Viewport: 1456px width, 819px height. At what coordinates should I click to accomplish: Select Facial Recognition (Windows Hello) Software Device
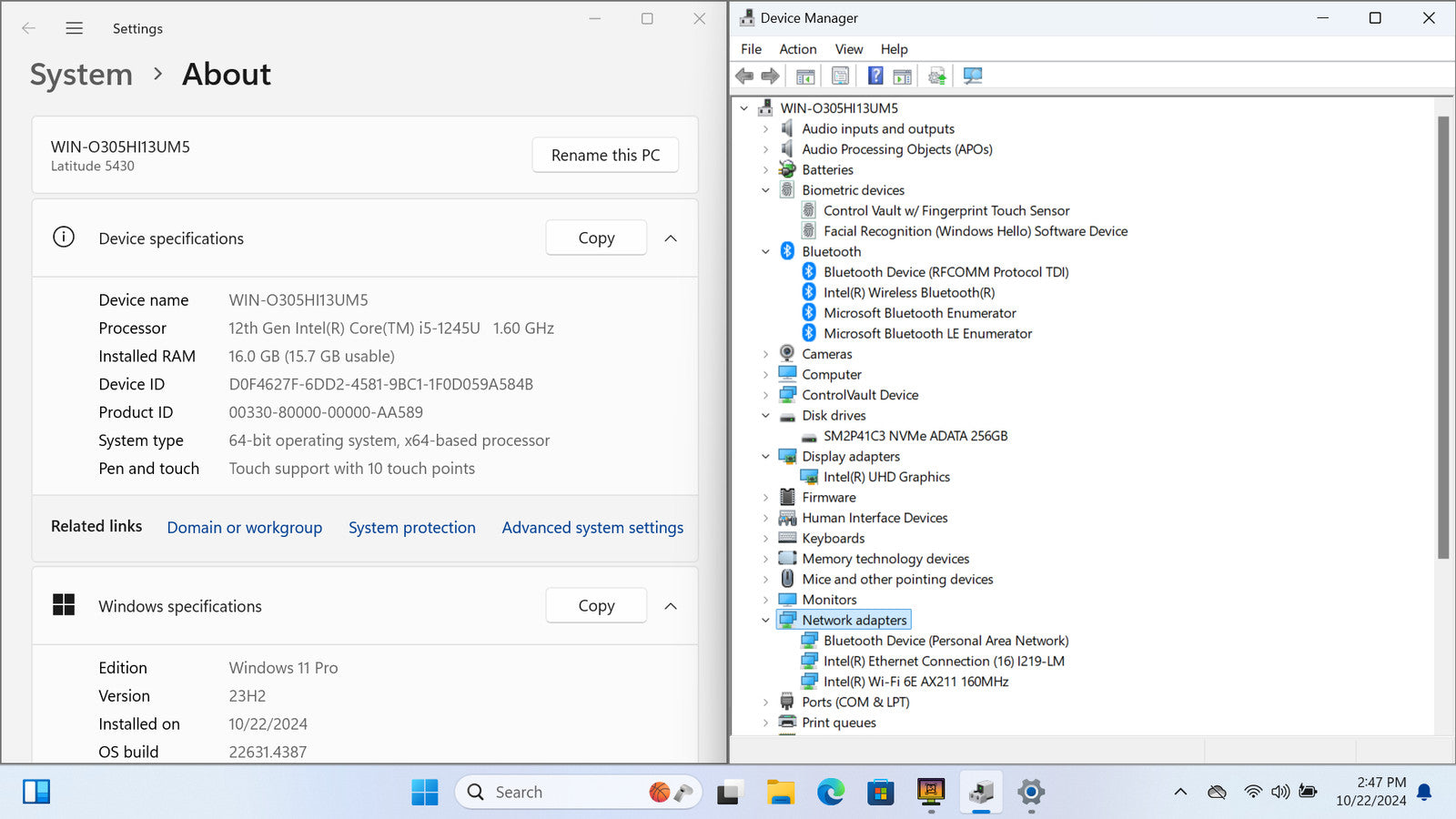coord(976,231)
